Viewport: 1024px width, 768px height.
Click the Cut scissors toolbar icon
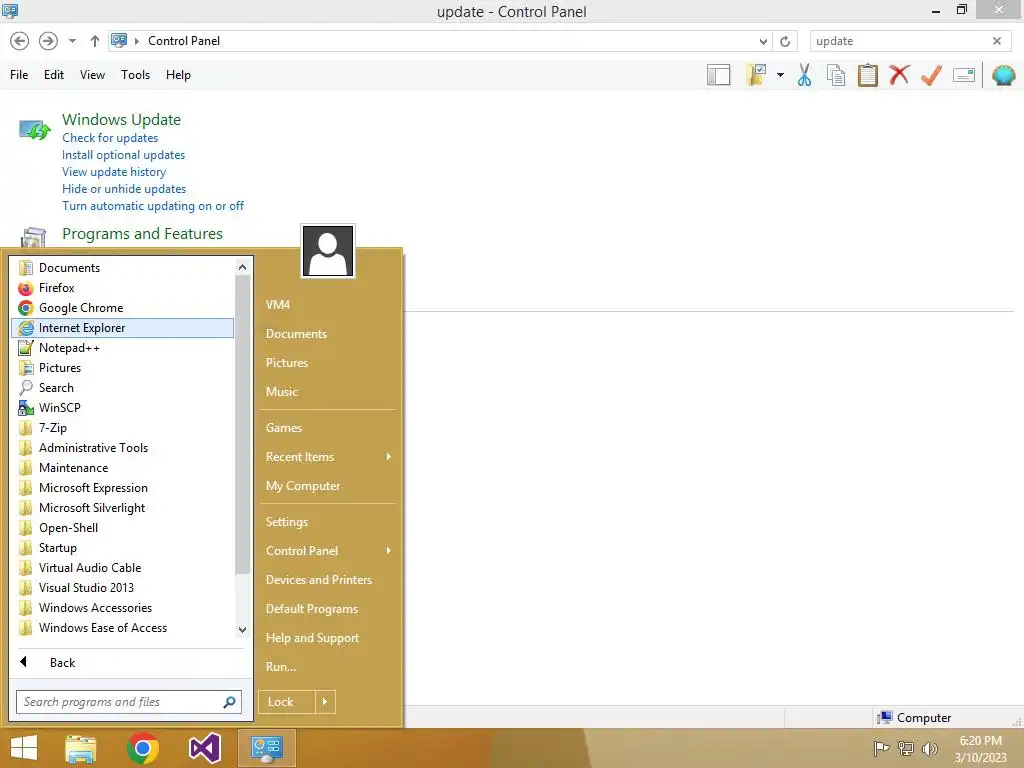[x=804, y=75]
